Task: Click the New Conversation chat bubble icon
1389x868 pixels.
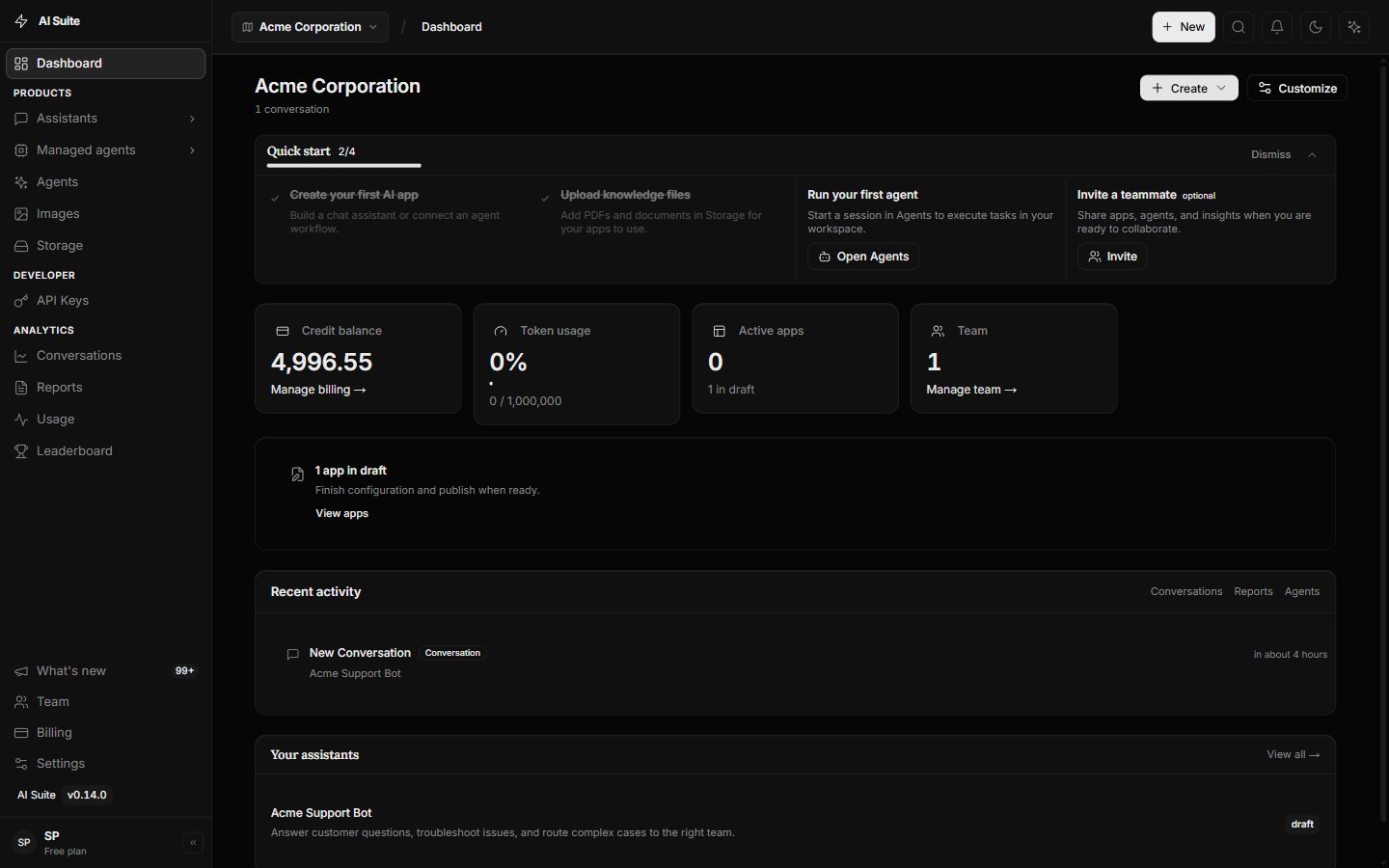Action: tap(292, 654)
